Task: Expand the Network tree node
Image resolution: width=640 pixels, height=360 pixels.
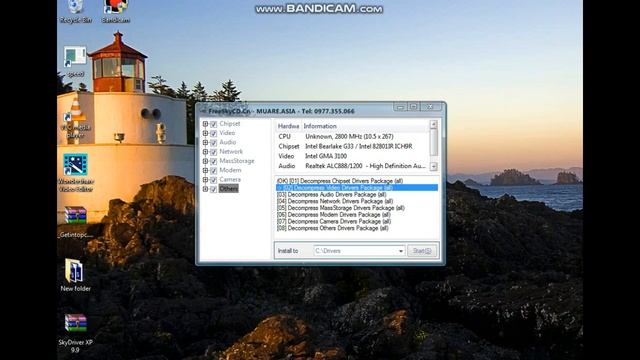Action: [x=205, y=152]
